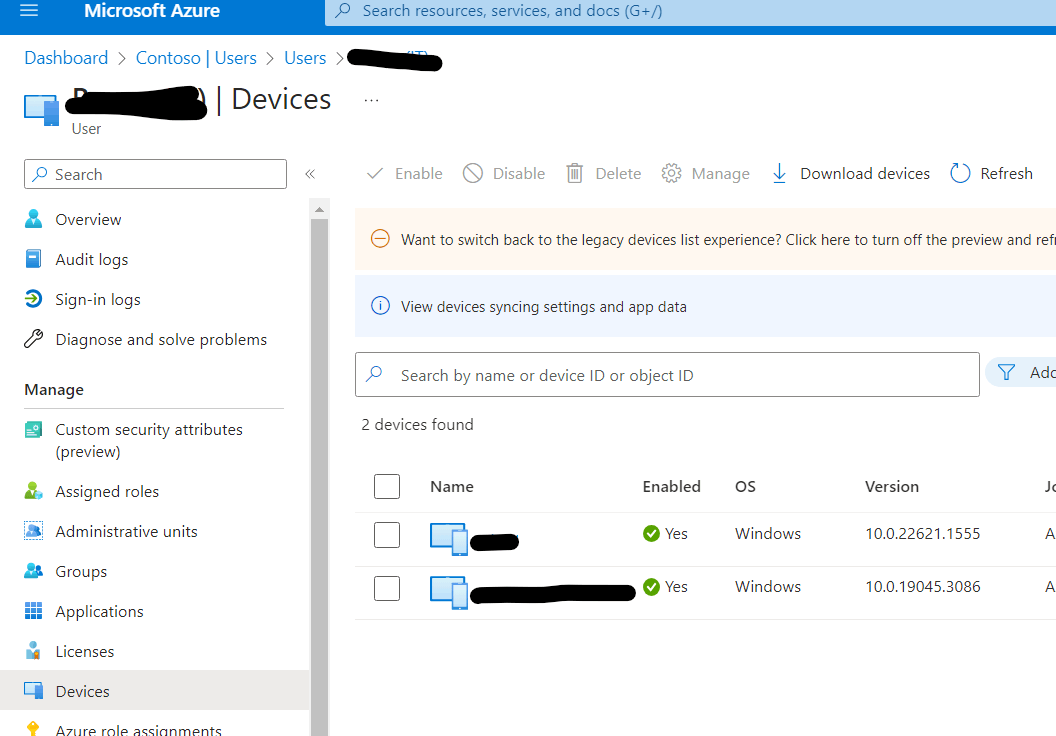Focus the global search resources box

click(690, 11)
